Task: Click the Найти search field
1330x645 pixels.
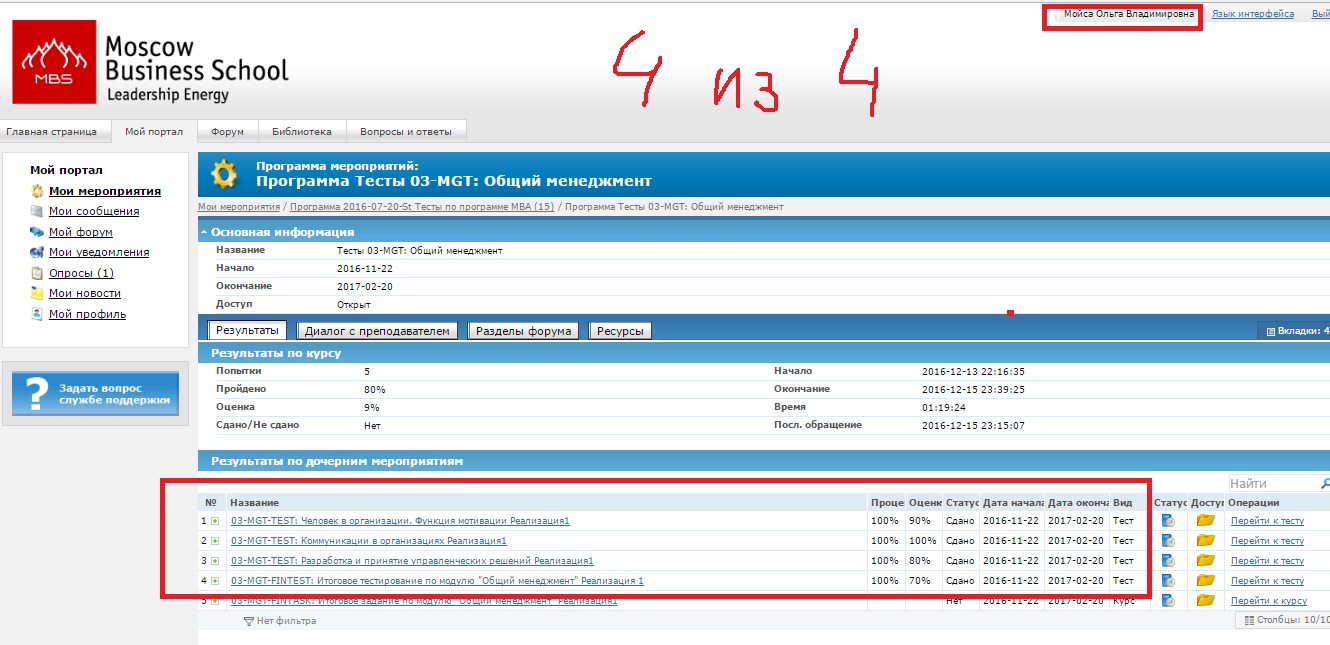Action: [x=1275, y=484]
